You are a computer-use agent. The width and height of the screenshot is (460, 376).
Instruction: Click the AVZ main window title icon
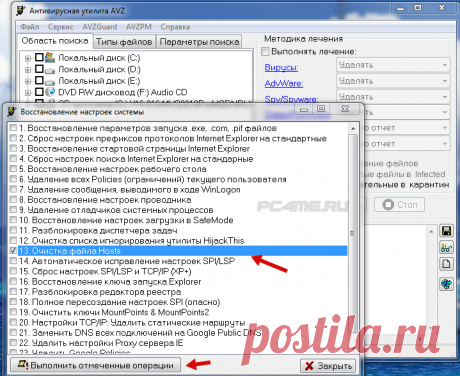[21, 11]
